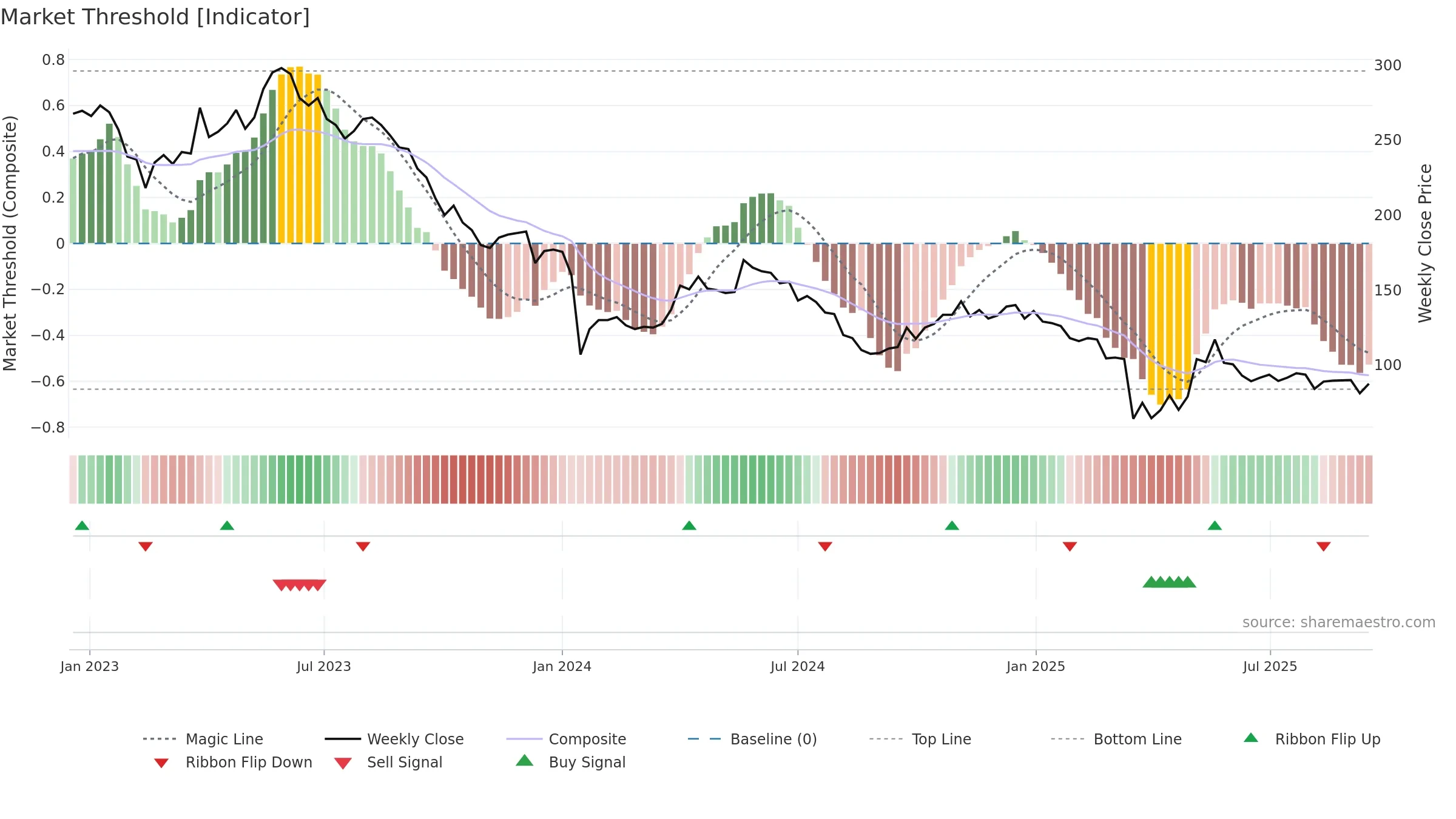Click the 300 right axis value
The width and height of the screenshot is (1456, 819).
pyautogui.click(x=1388, y=65)
